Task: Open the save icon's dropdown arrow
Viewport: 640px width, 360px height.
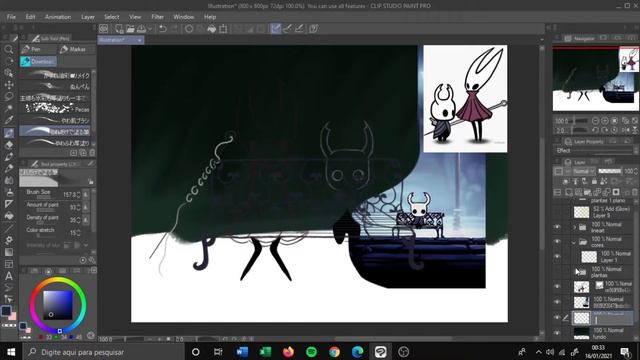Action: click(x=150, y=29)
